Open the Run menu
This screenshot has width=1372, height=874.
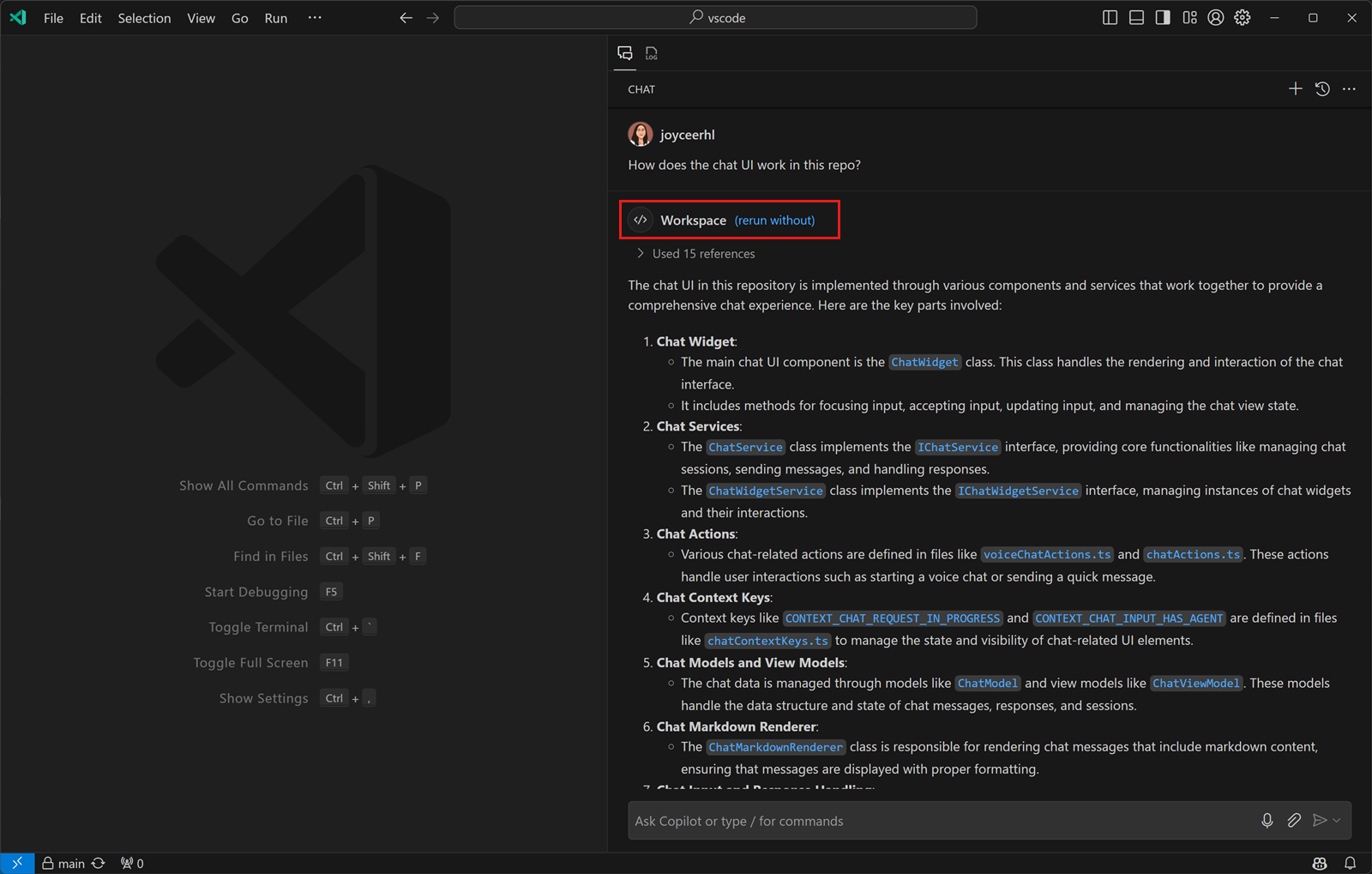275,17
